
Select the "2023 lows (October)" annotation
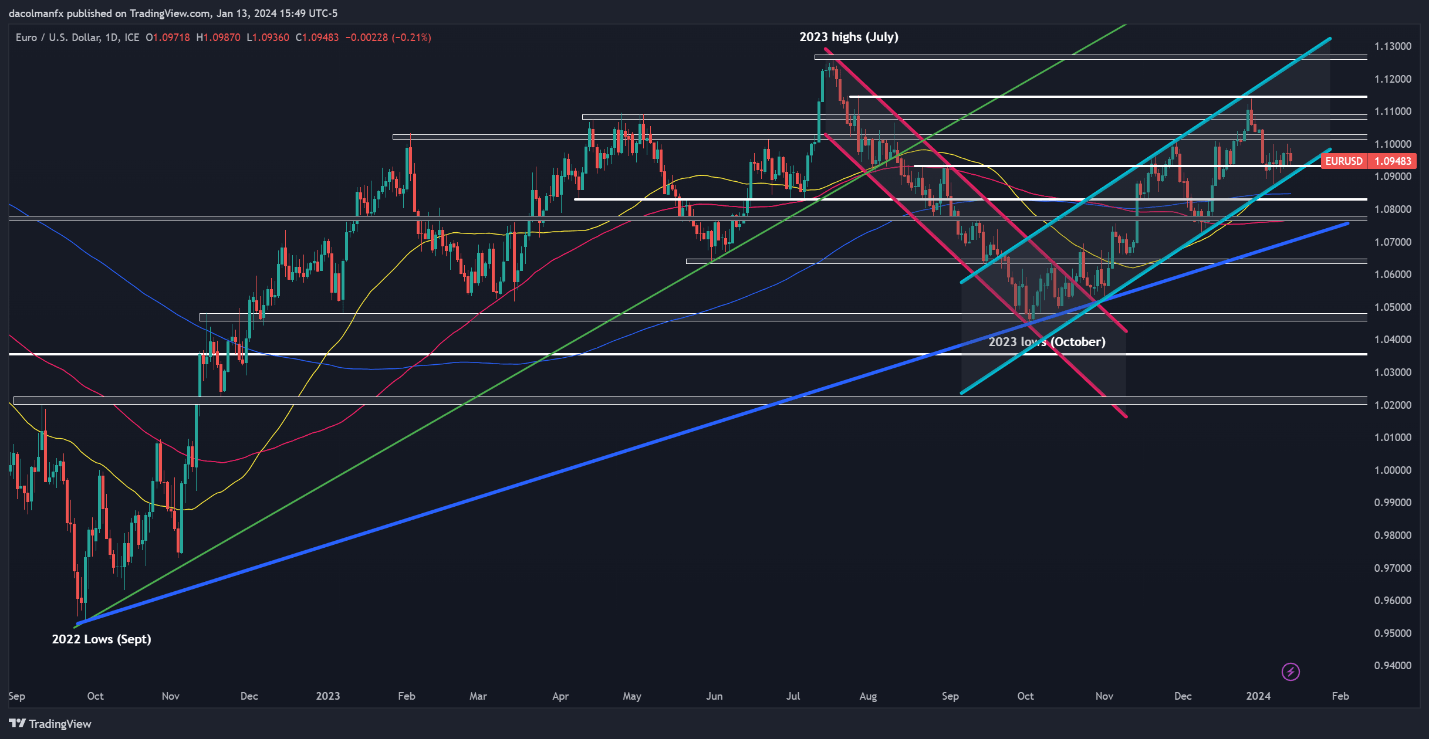point(1046,342)
